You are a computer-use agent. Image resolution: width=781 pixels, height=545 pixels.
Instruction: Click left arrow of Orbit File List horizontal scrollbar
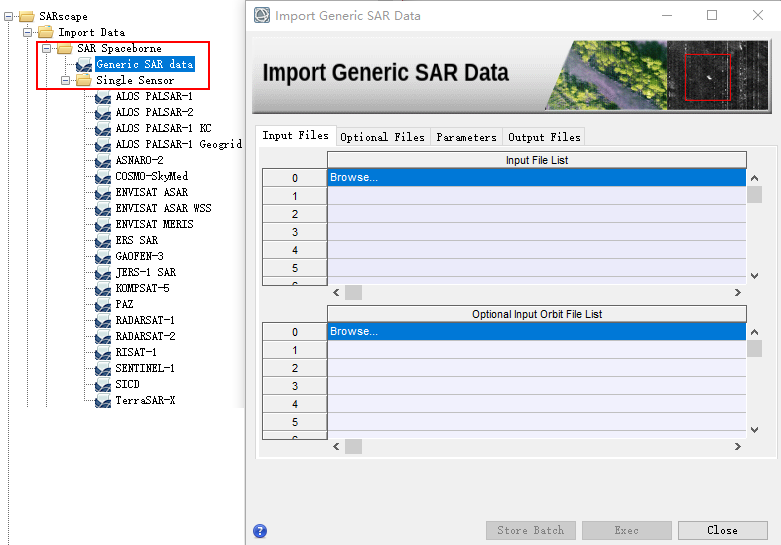coord(336,446)
